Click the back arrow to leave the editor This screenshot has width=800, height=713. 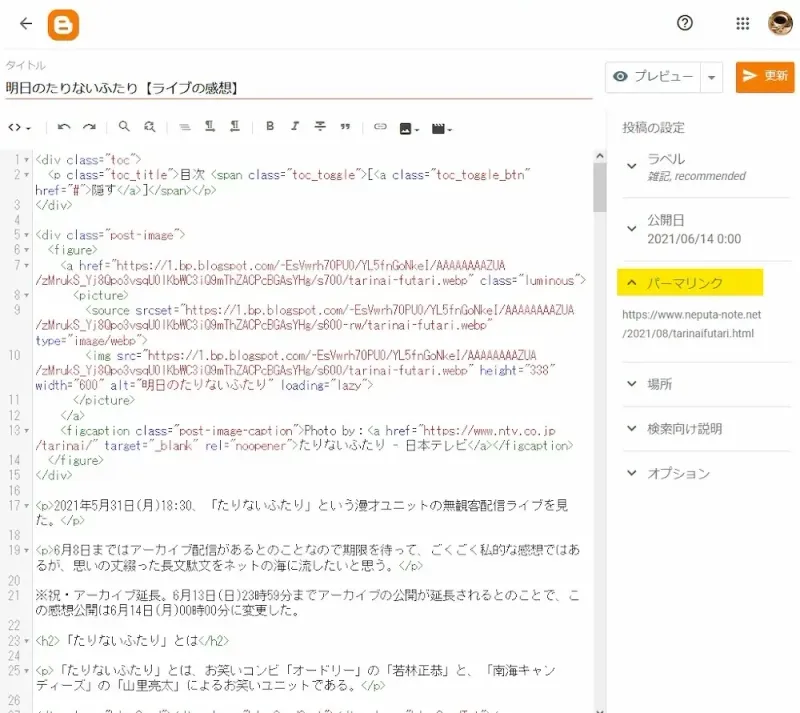26,24
